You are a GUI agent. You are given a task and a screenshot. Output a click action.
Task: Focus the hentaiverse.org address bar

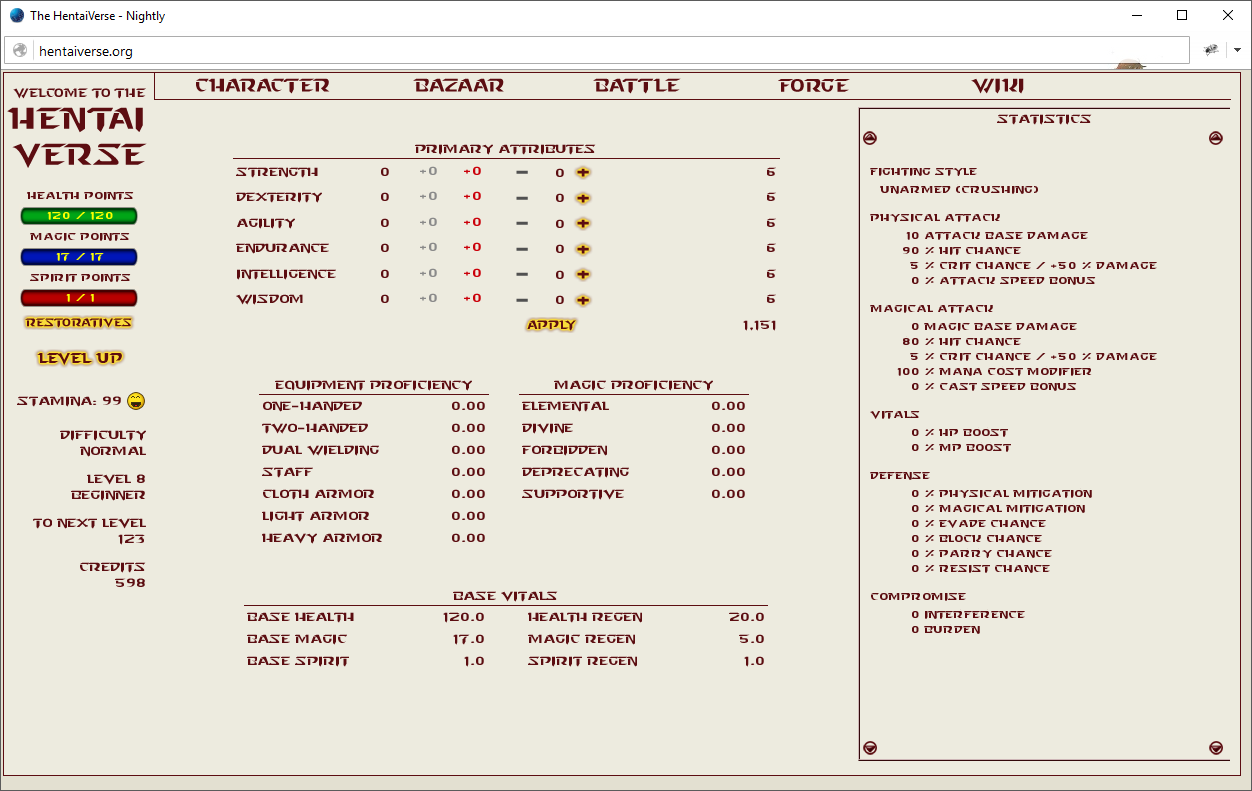600,51
